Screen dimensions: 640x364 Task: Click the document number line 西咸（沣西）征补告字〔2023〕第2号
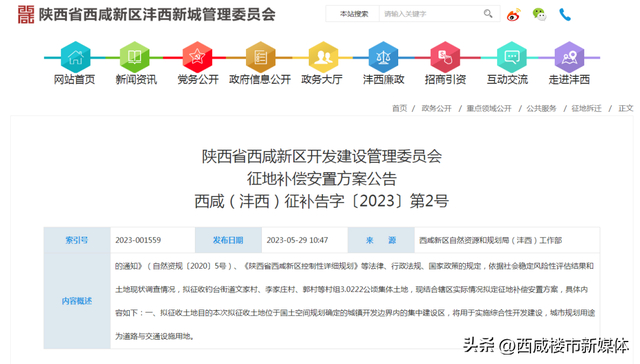[322, 201]
